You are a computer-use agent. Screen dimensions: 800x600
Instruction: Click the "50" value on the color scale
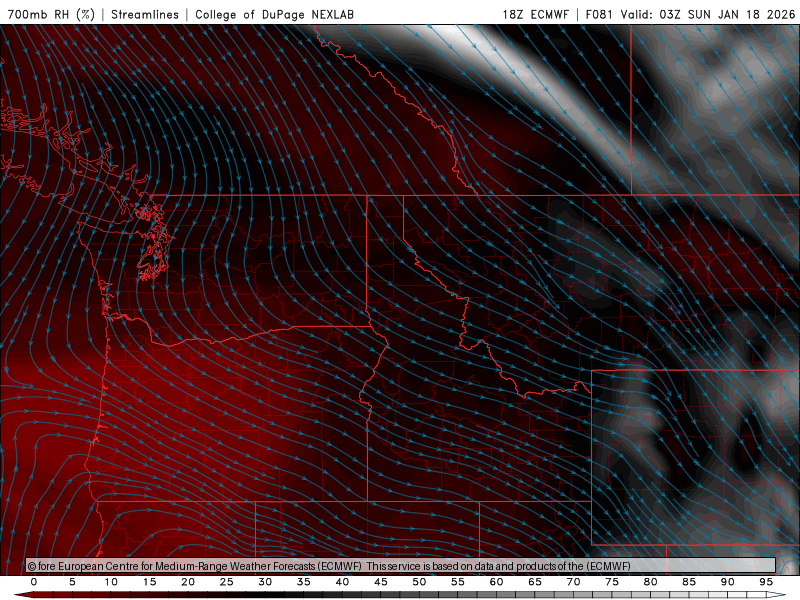pyautogui.click(x=419, y=582)
